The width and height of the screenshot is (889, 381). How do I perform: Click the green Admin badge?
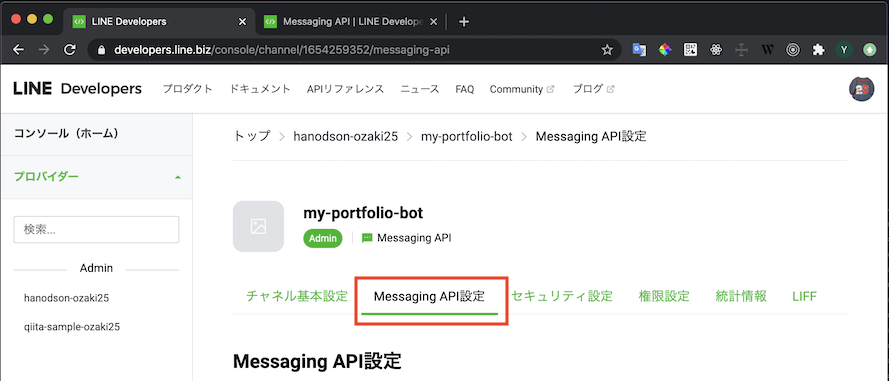click(323, 238)
